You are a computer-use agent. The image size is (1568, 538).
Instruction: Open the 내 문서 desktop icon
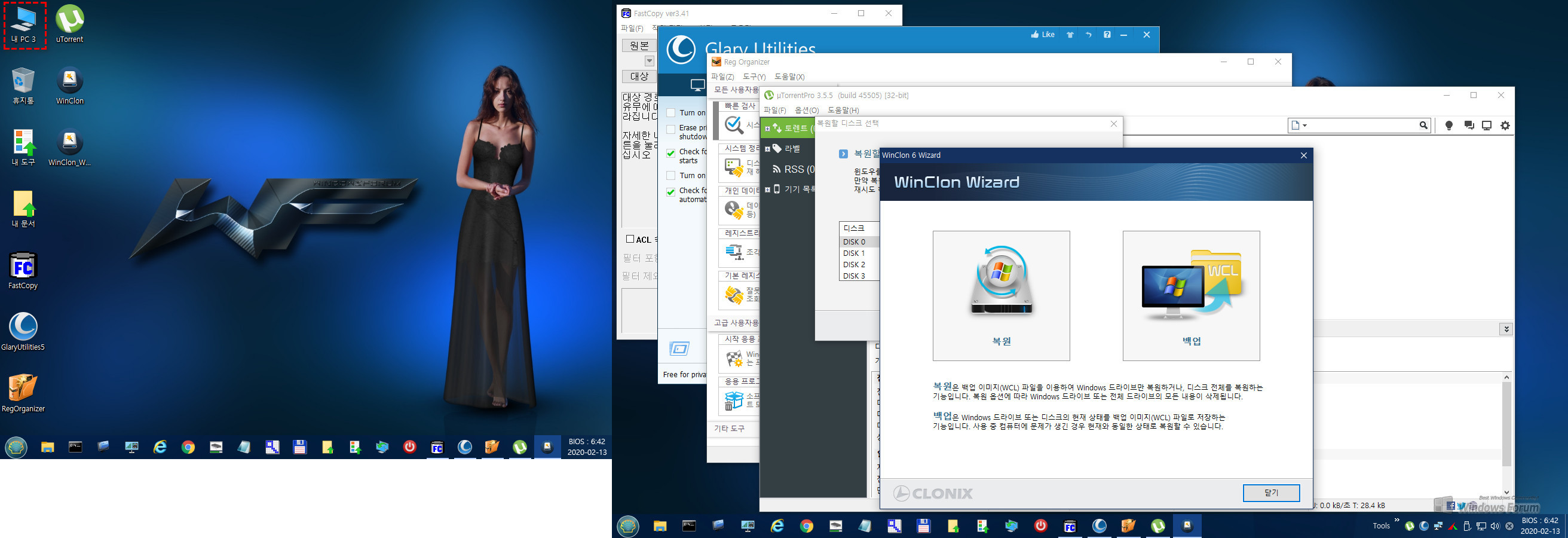tap(23, 209)
